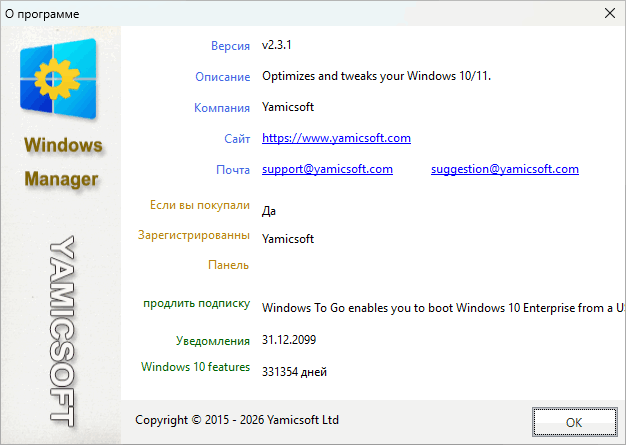Click the 'продлить подписку' label
The height and width of the screenshot is (445, 626).
pyautogui.click(x=196, y=304)
